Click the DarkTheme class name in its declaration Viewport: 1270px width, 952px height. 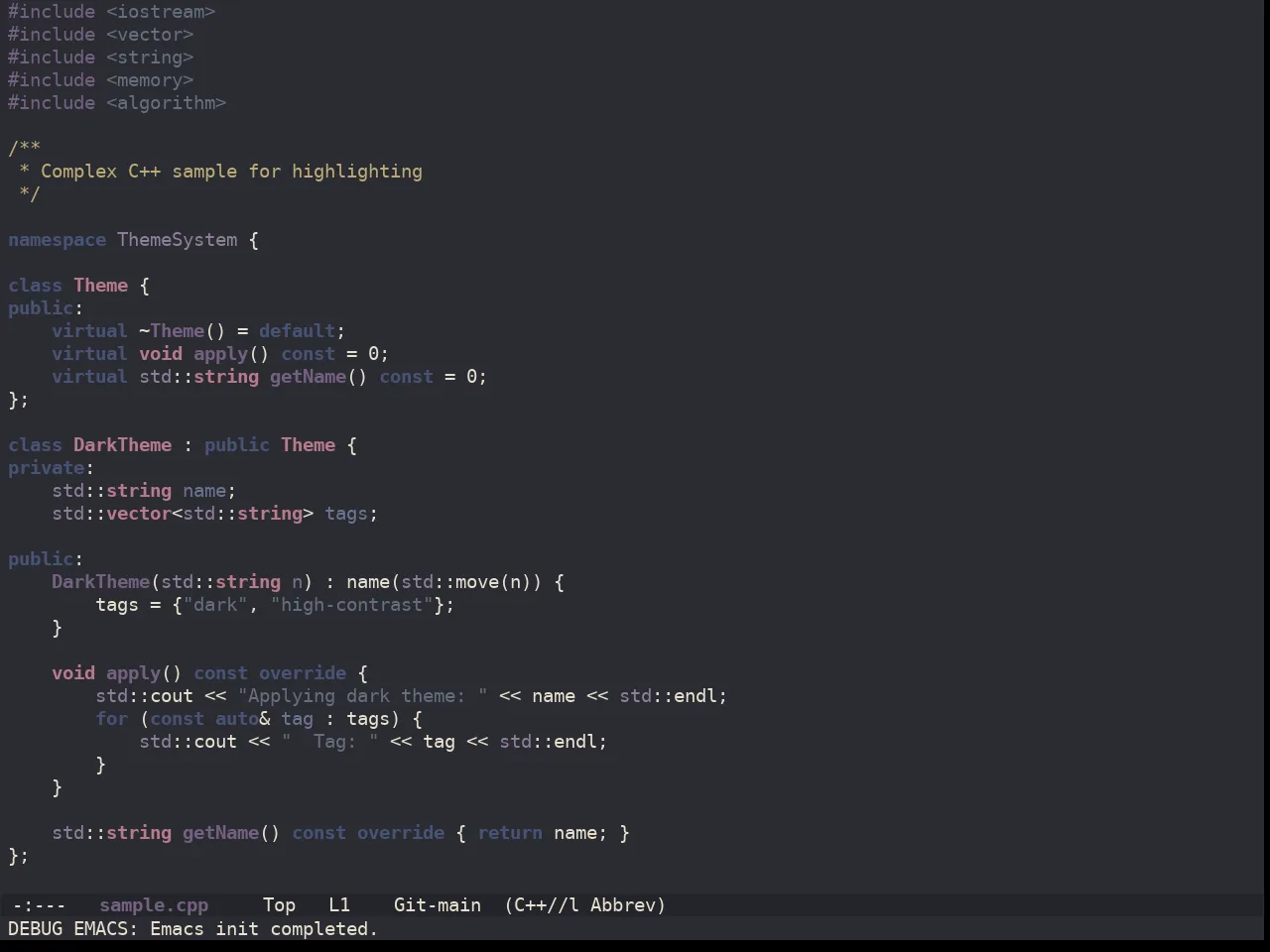click(x=123, y=445)
